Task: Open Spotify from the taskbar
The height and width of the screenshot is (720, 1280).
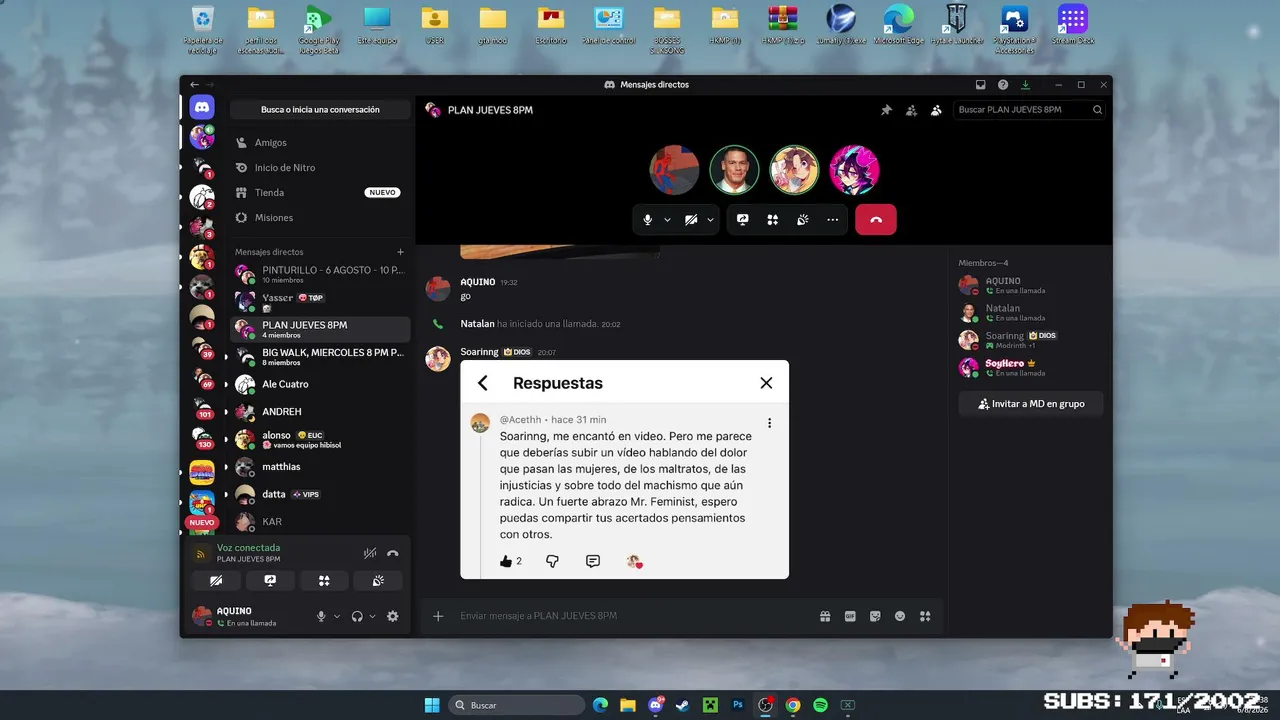Action: pyautogui.click(x=820, y=705)
